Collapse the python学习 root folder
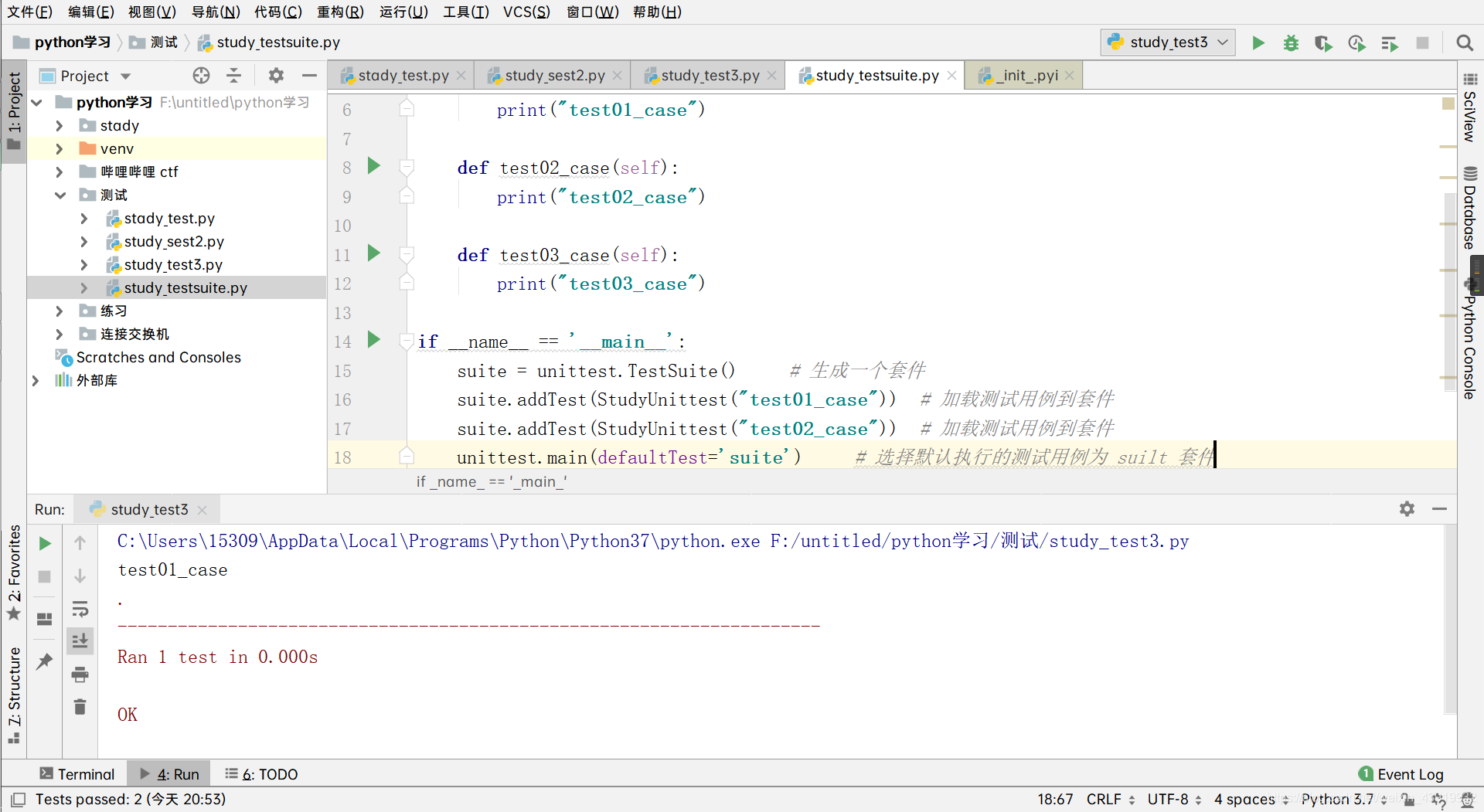The image size is (1484, 812). point(36,102)
